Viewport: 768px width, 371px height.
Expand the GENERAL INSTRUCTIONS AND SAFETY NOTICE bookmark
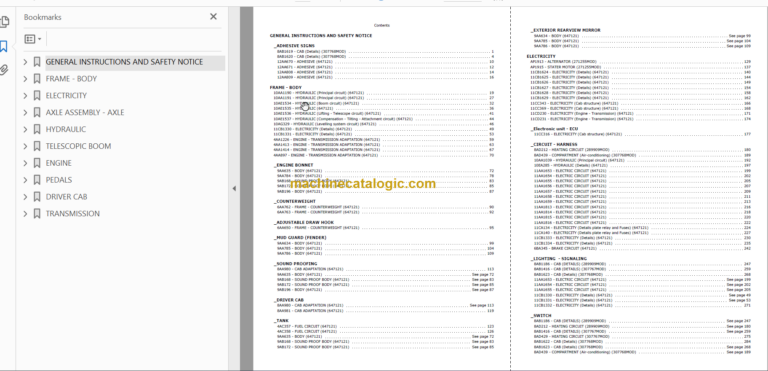(x=25, y=62)
